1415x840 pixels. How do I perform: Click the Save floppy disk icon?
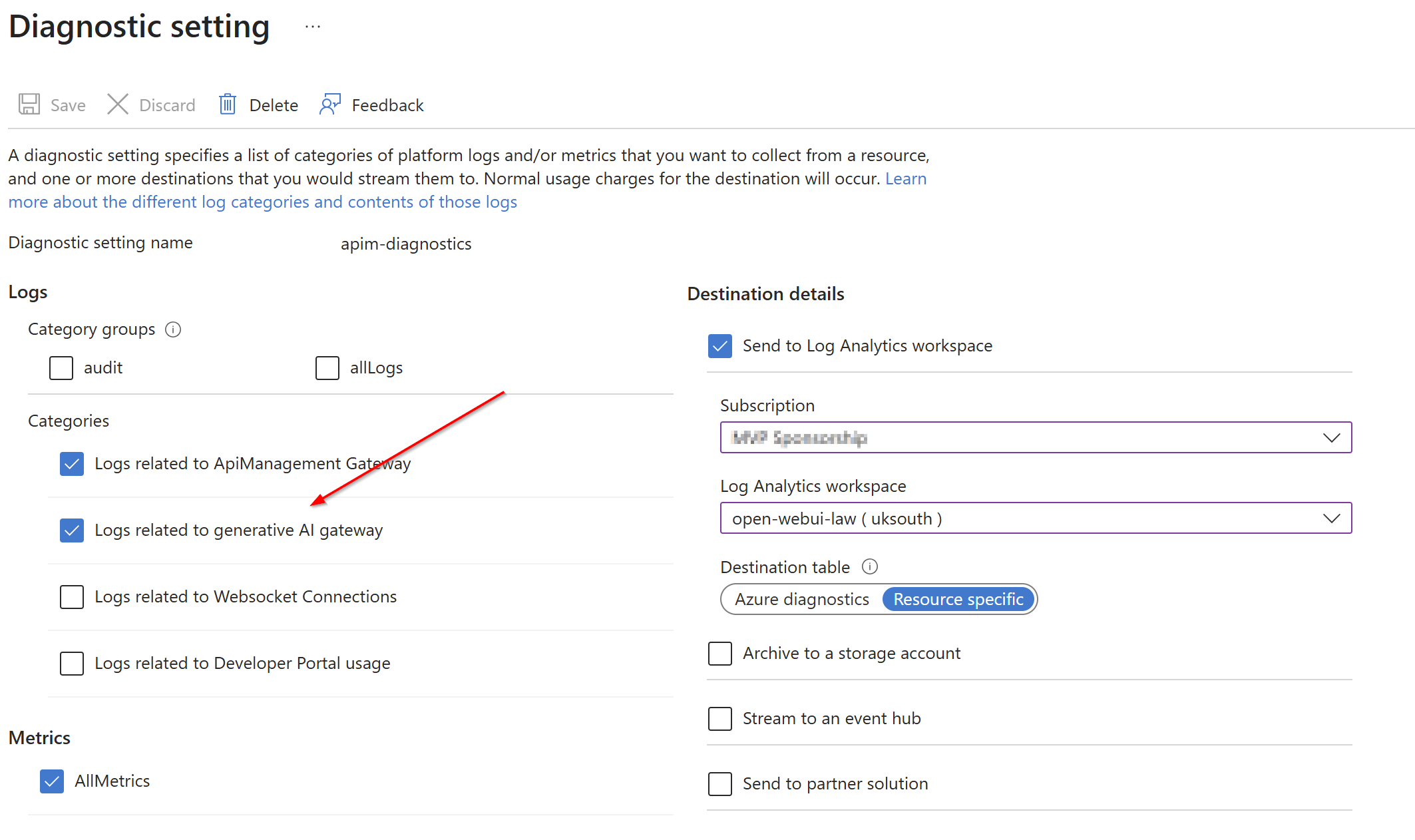[29, 105]
